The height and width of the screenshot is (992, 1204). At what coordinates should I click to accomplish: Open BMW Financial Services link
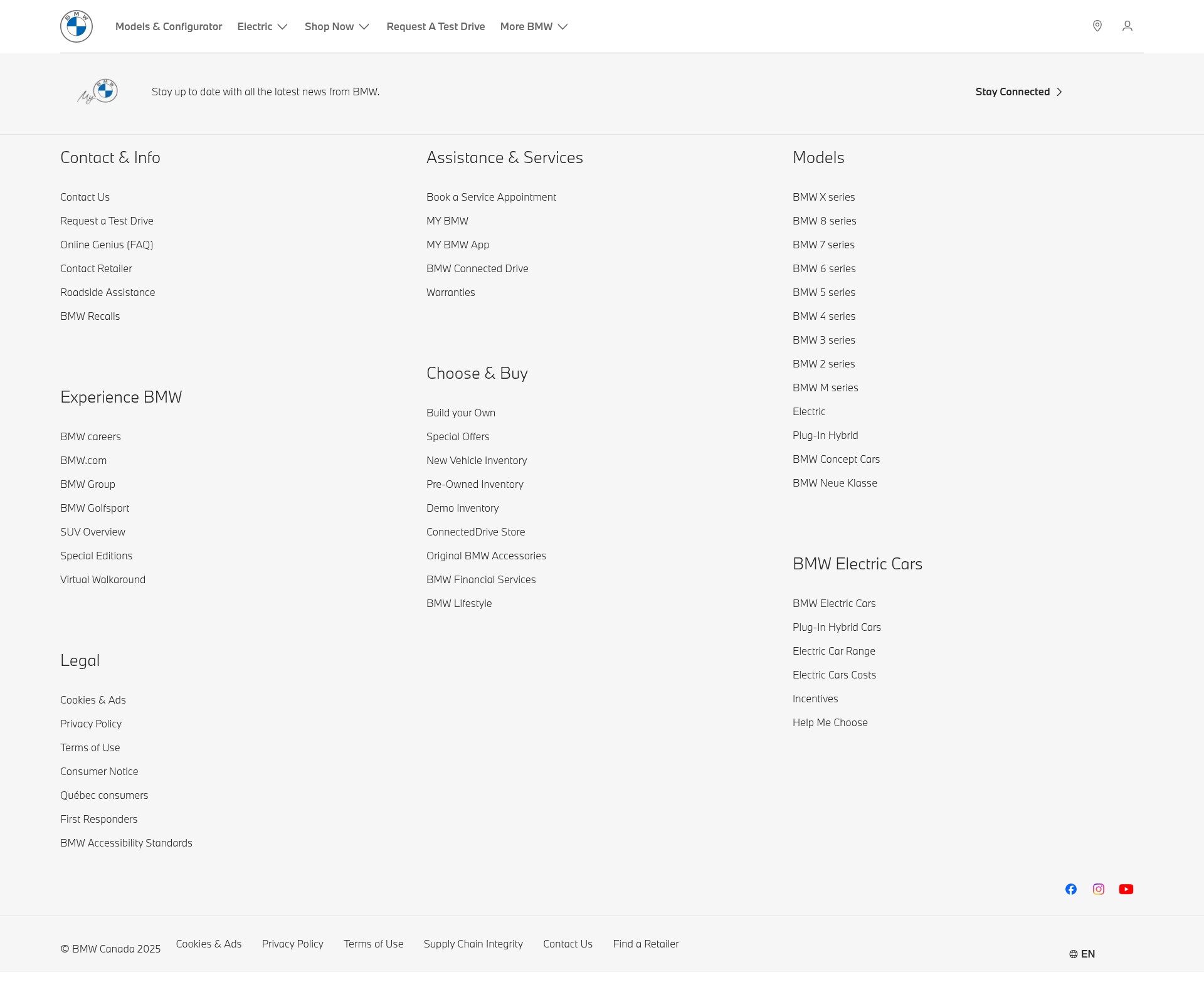[481, 579]
